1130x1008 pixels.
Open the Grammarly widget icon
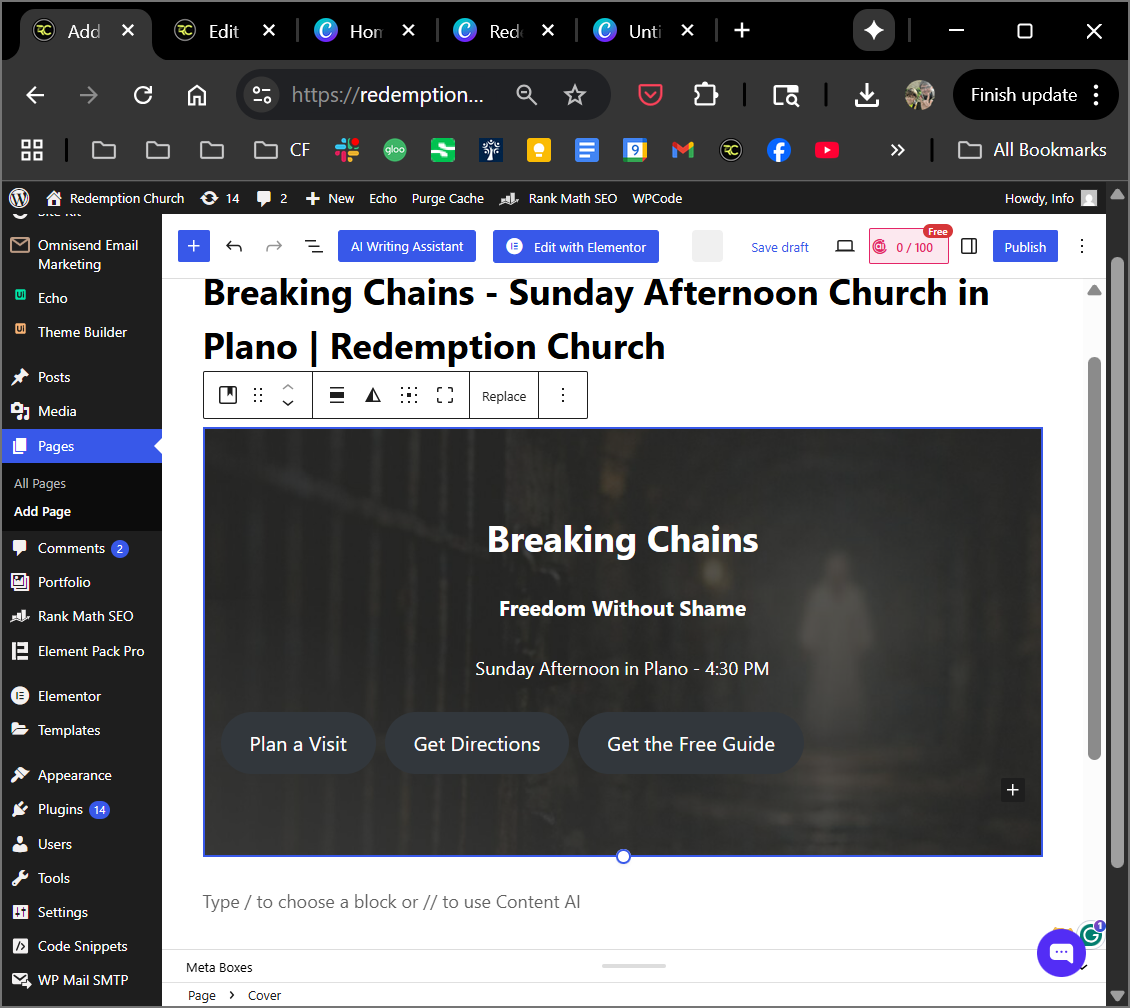pyautogui.click(x=1091, y=935)
